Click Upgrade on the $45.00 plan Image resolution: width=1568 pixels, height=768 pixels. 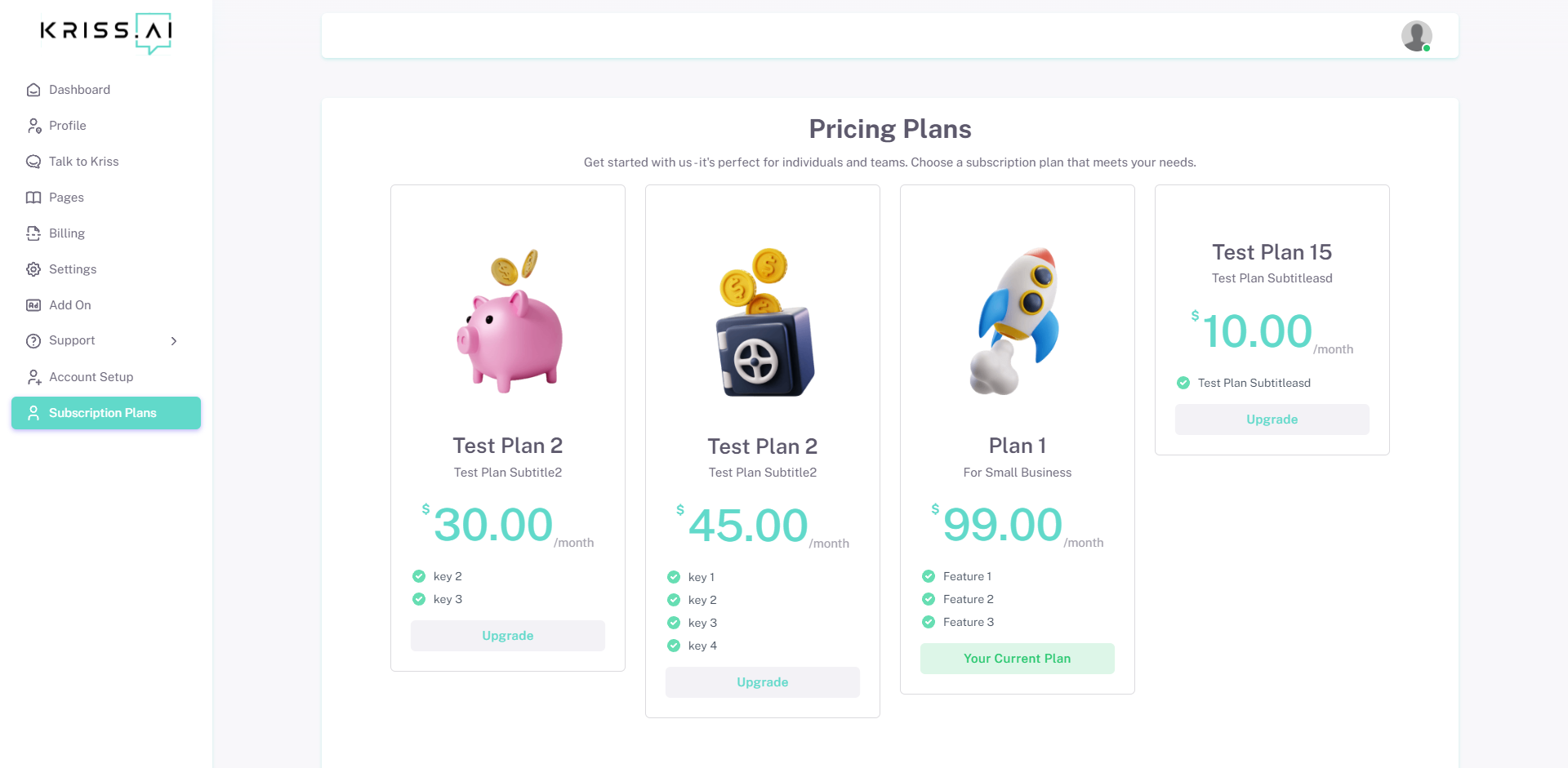coord(763,682)
